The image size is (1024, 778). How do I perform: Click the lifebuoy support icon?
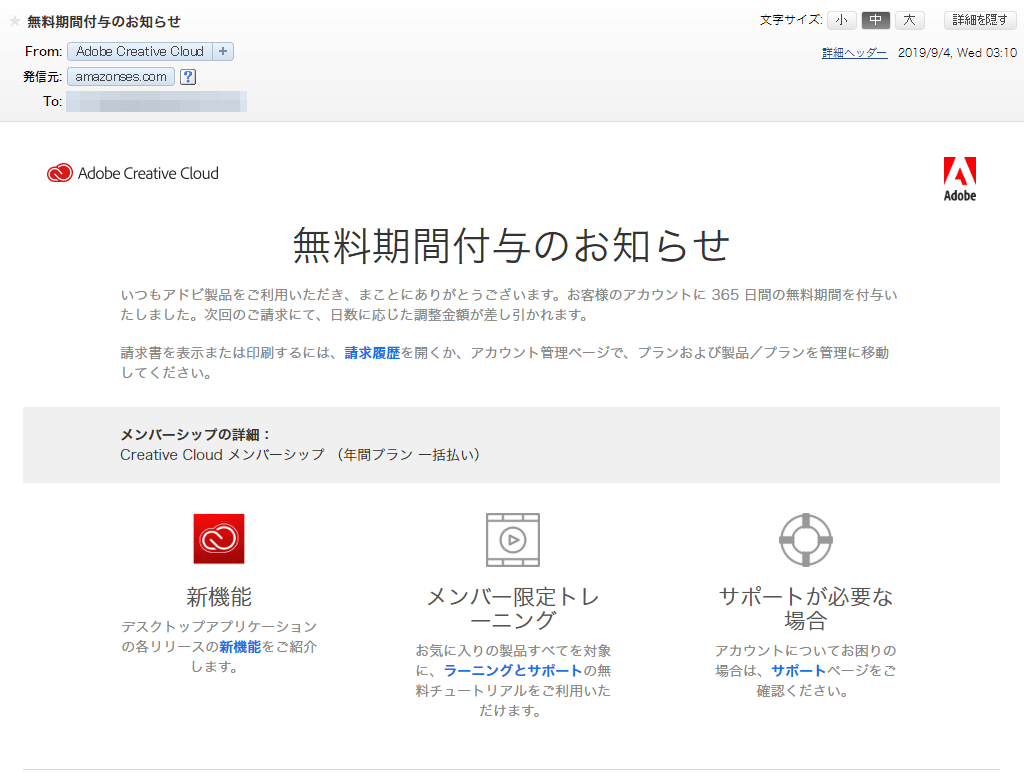point(806,540)
